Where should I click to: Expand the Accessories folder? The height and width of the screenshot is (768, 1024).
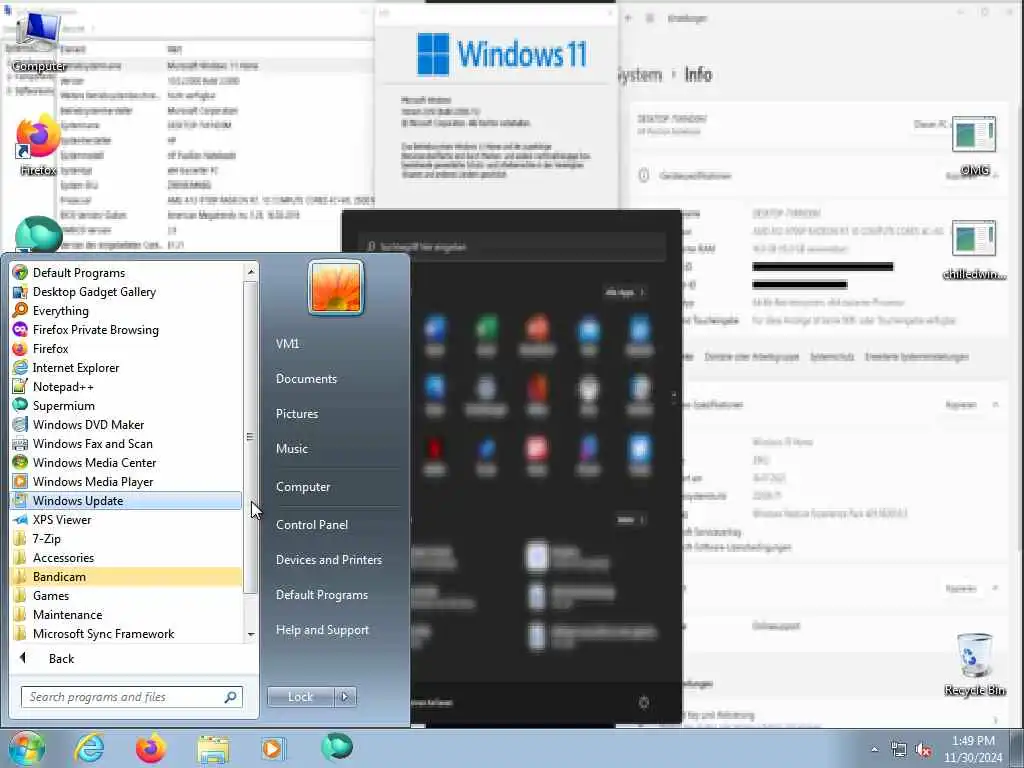click(x=126, y=557)
